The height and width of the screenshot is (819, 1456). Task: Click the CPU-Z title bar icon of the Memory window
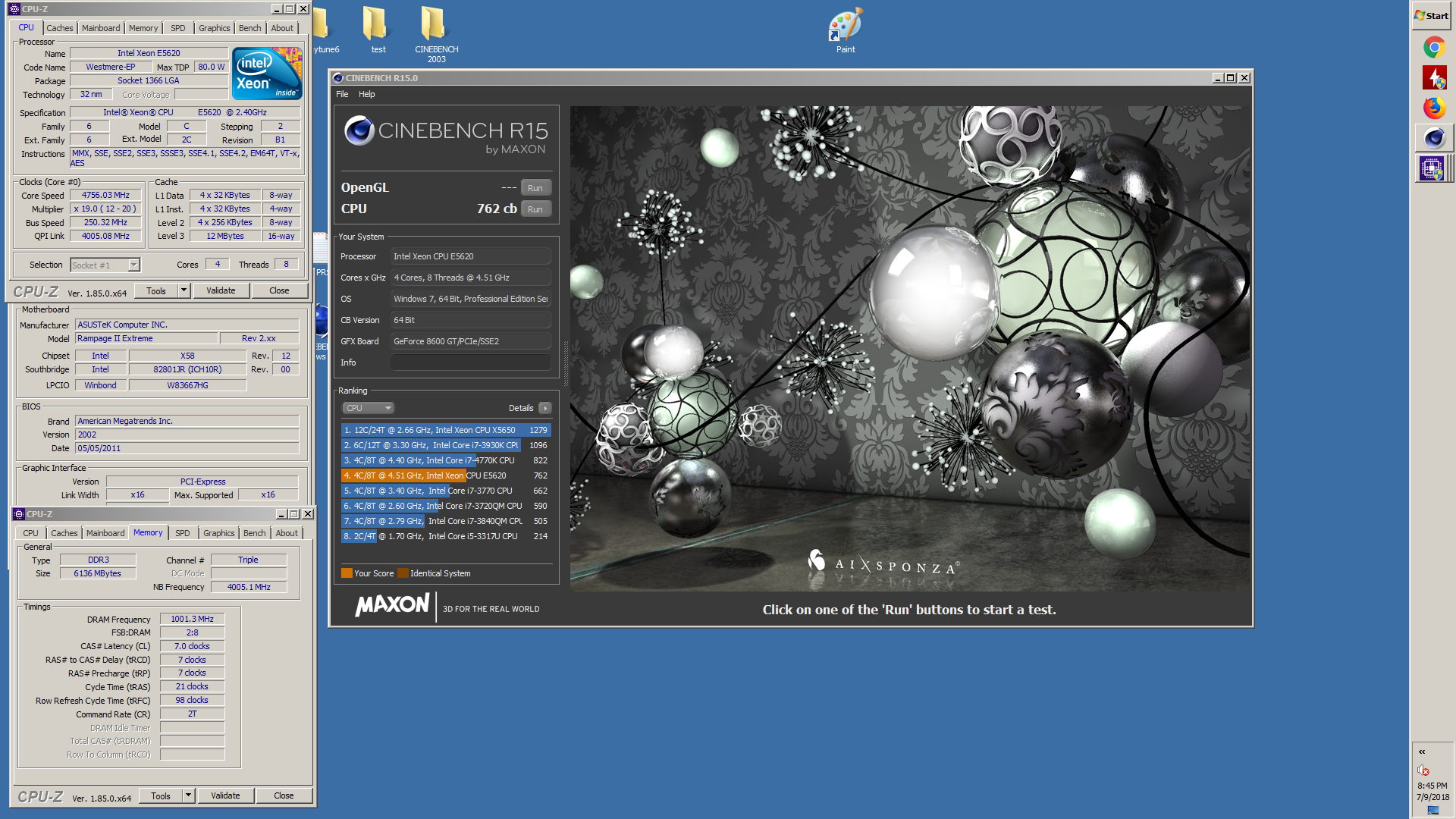pos(19,513)
